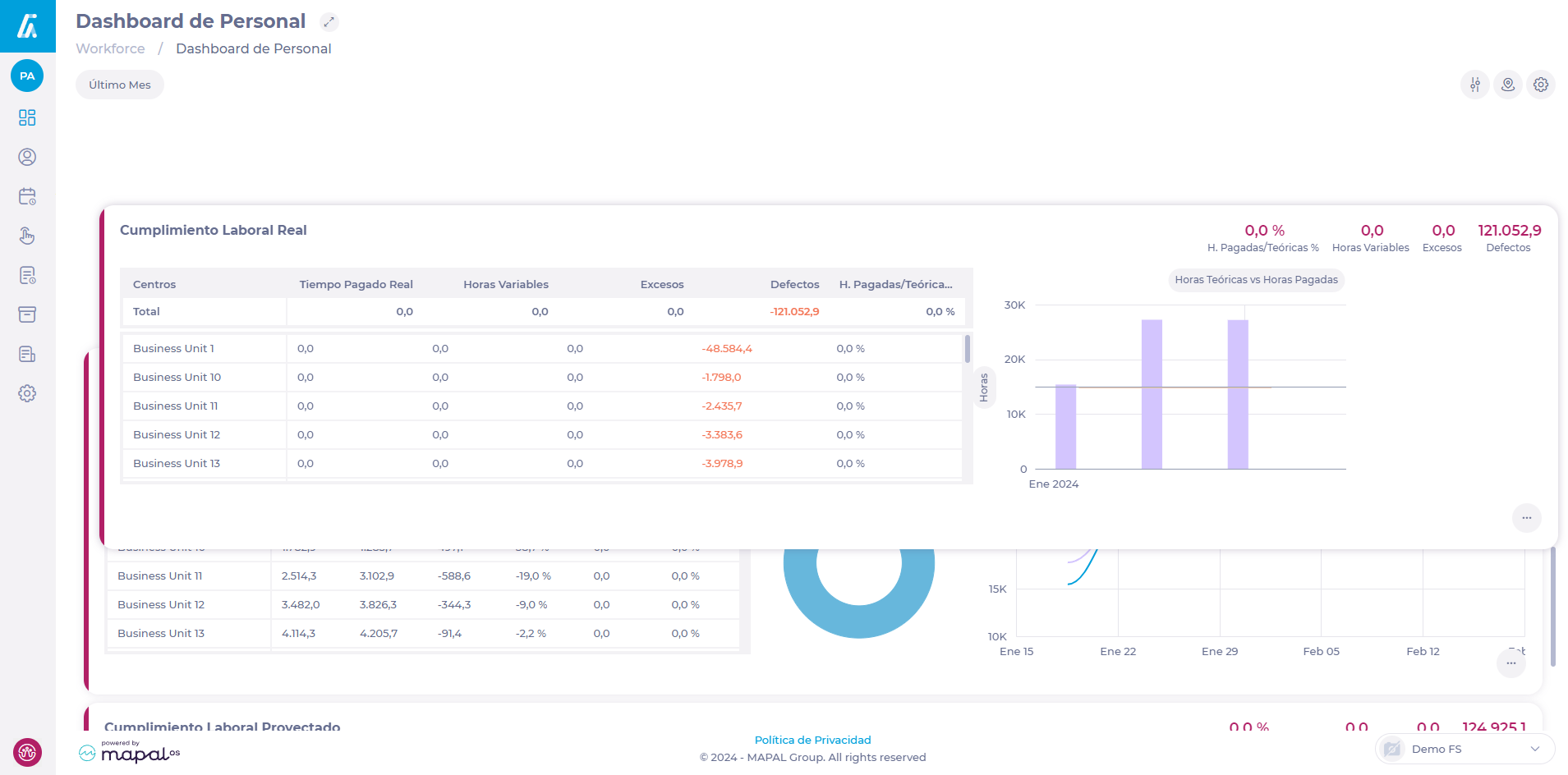Open the lower card's three-dot options menu
The image size is (1568, 775).
[x=1511, y=663]
